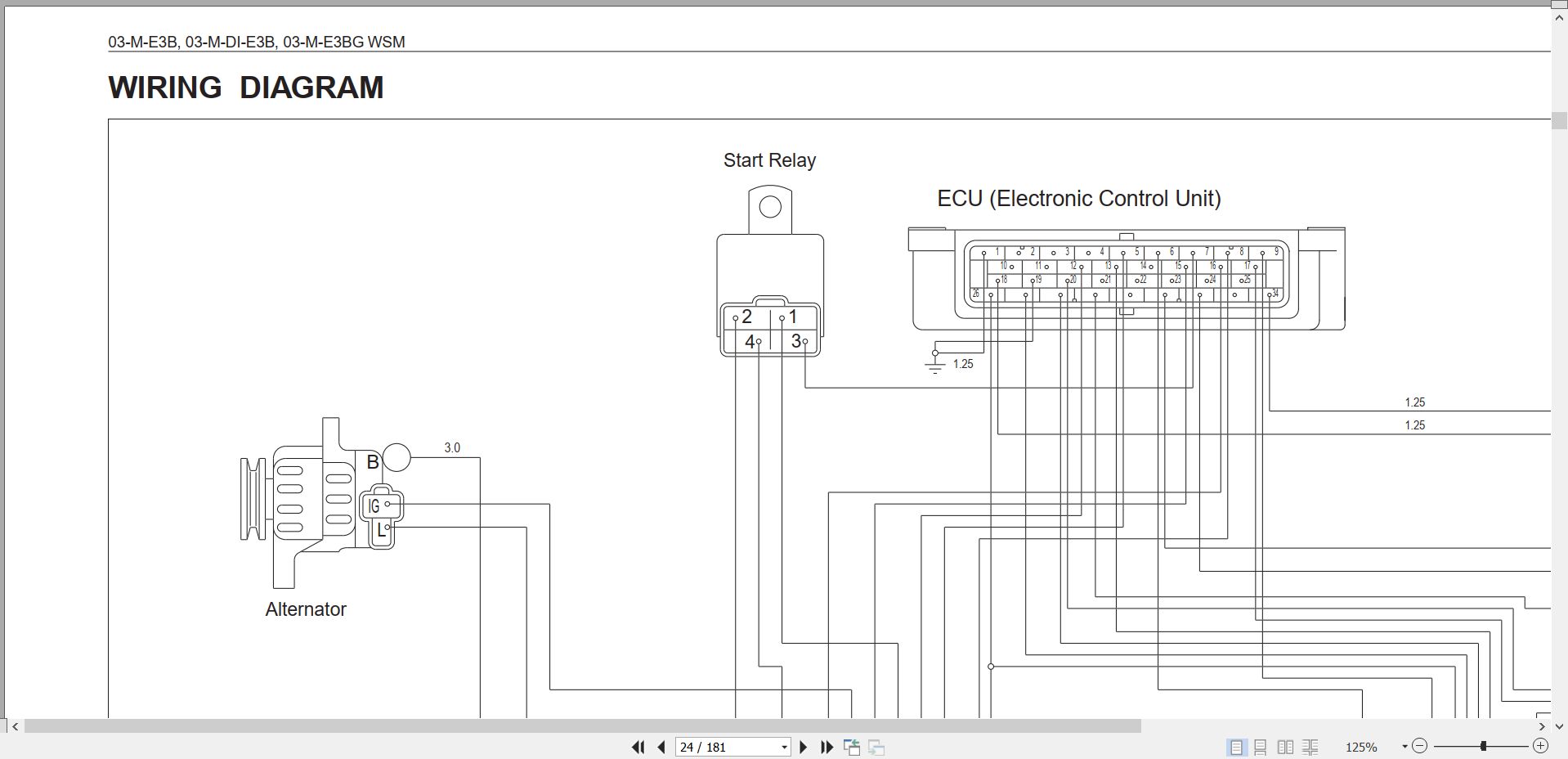Click the ground symbol under the ECU
This screenshot has height=759, width=1568.
pyautogui.click(x=934, y=363)
